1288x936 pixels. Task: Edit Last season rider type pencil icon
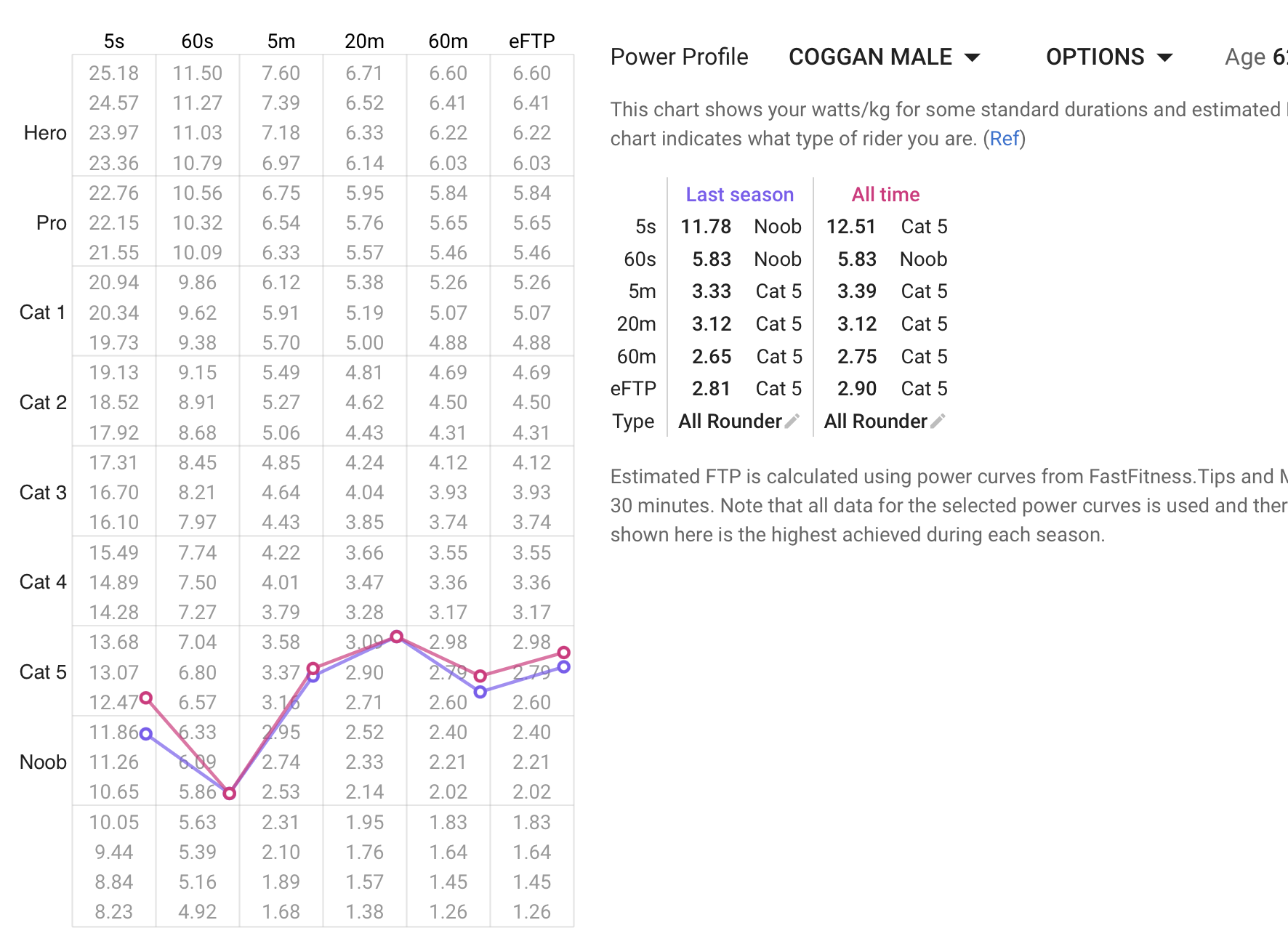coord(792,421)
